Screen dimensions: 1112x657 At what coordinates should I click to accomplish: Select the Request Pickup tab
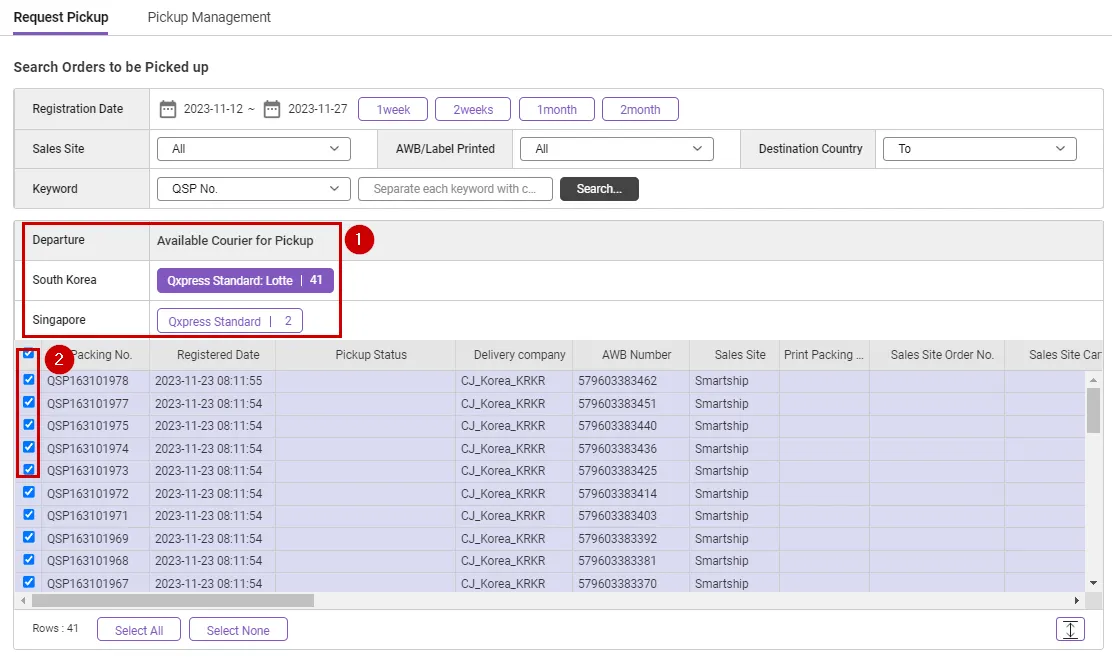pyautogui.click(x=61, y=17)
